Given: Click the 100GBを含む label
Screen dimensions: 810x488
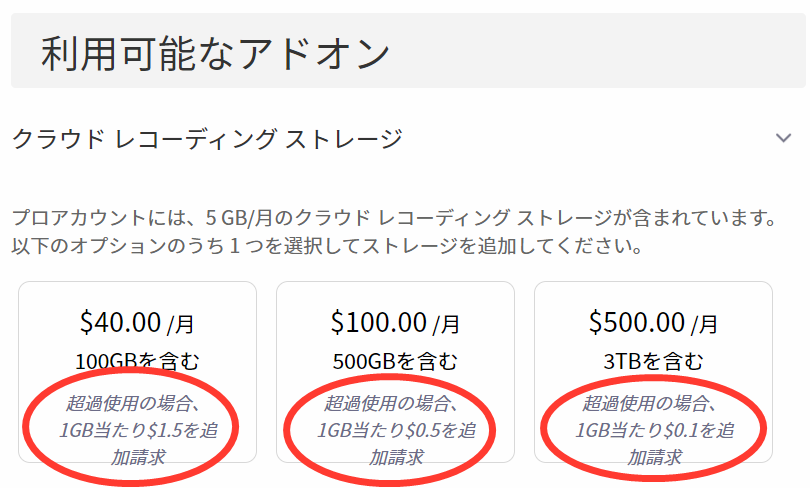Looking at the screenshot, I should click(137, 360).
